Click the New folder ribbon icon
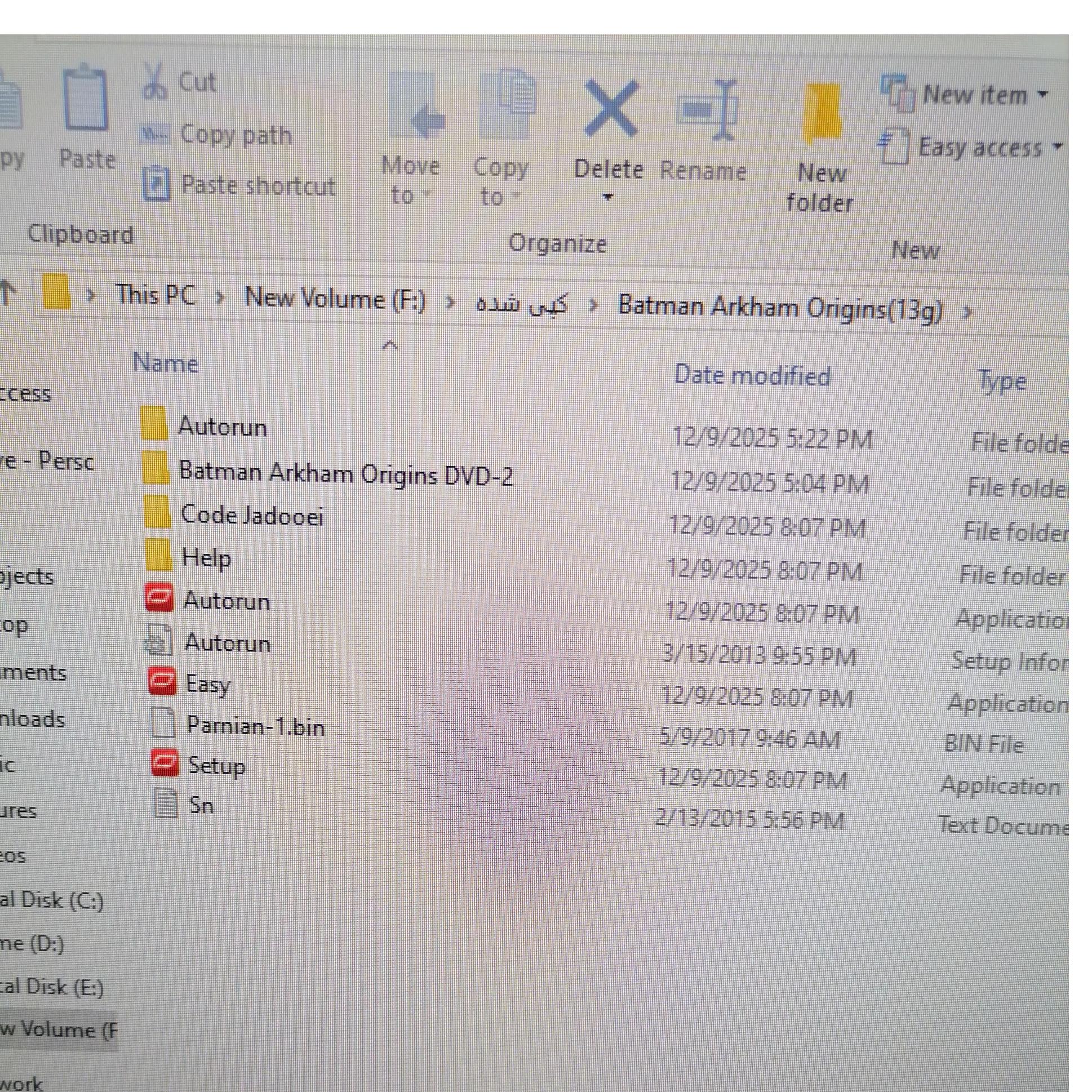The width and height of the screenshot is (1092, 1092). pyautogui.click(x=822, y=113)
